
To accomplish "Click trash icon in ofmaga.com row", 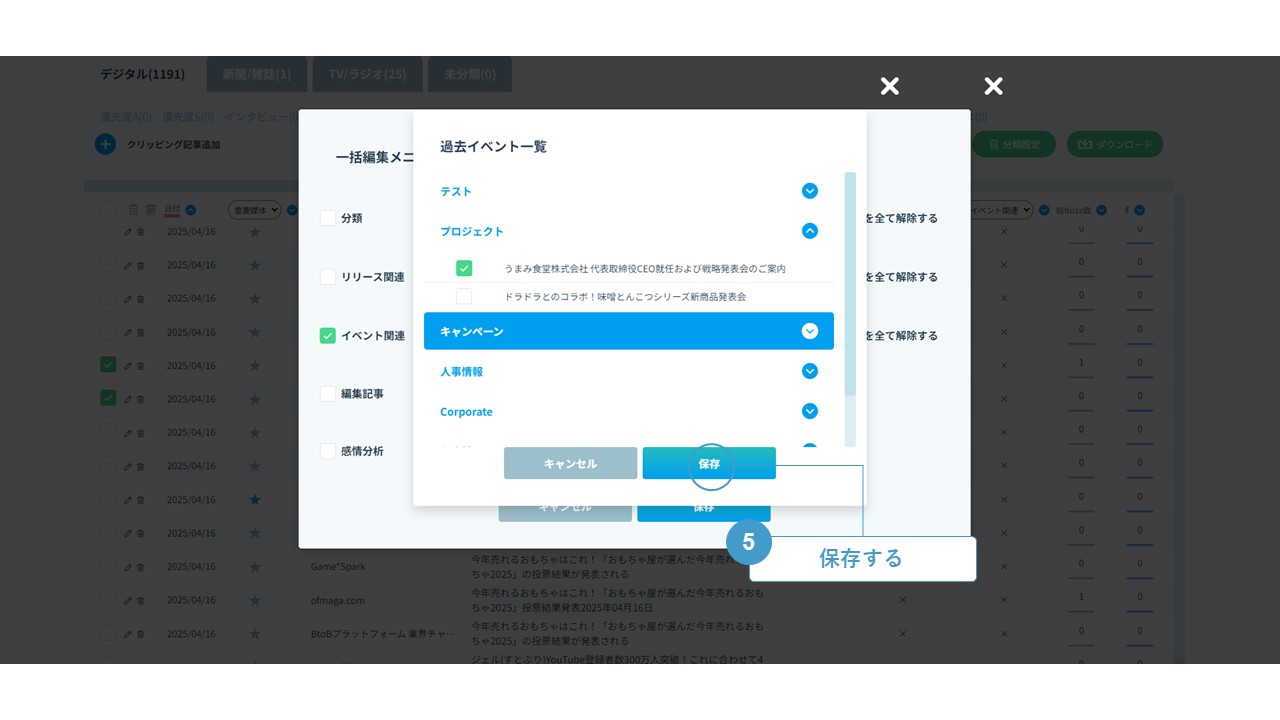I will 140,600.
